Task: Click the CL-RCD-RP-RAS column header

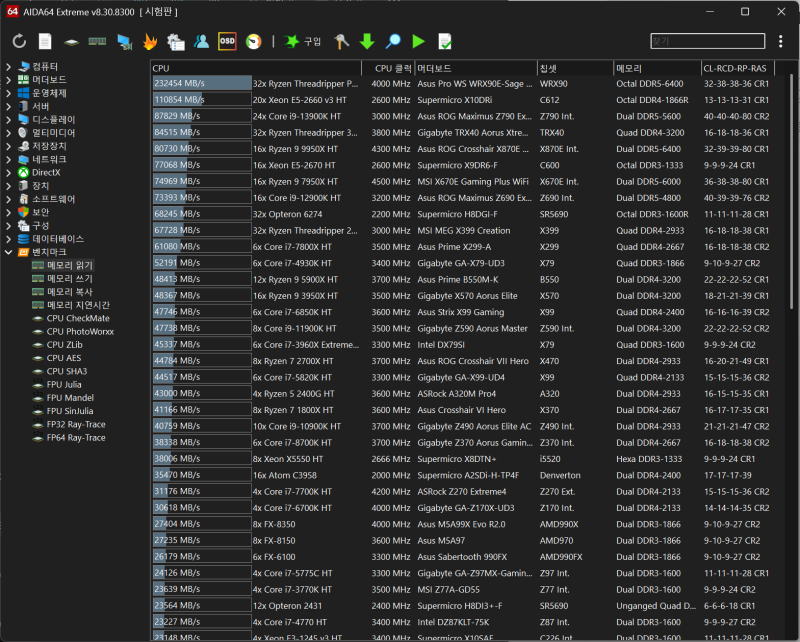Action: pyautogui.click(x=738, y=68)
